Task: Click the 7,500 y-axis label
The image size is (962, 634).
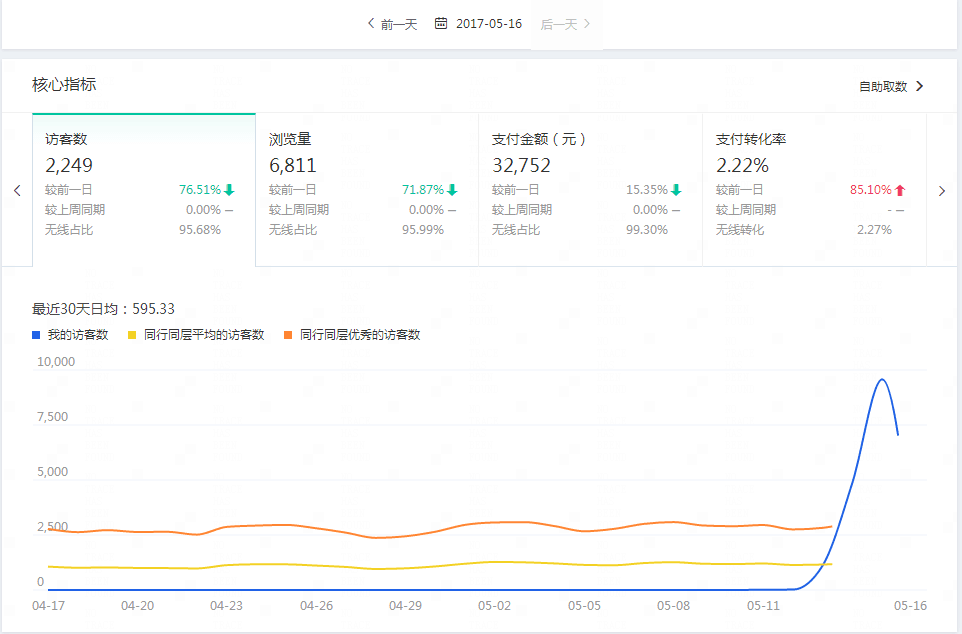Action: tap(52, 417)
